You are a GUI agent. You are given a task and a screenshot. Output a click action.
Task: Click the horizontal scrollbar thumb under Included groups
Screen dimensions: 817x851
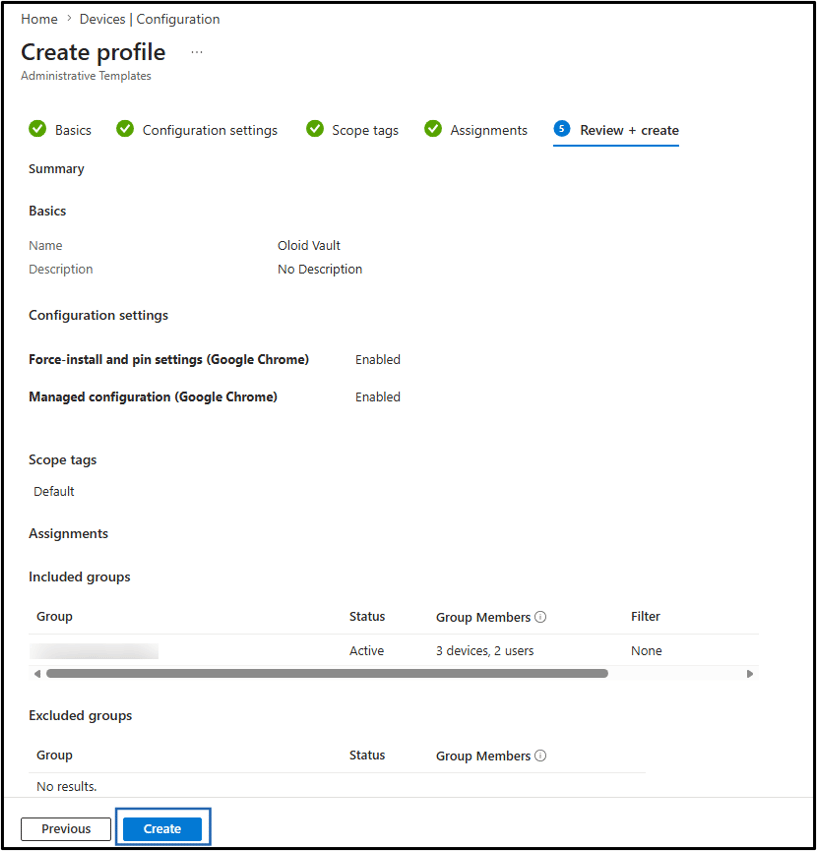(x=327, y=674)
